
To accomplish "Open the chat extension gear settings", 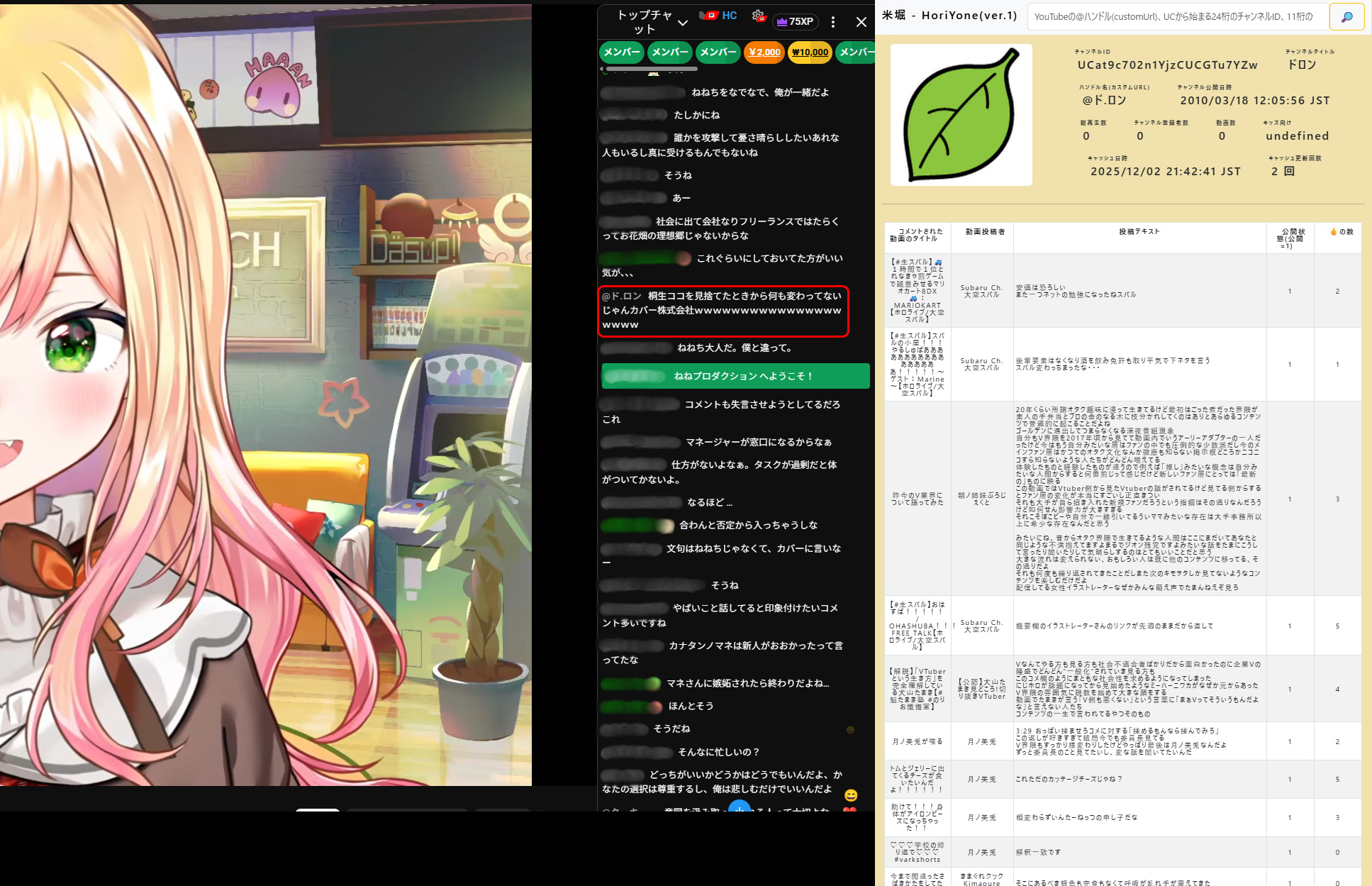I will (x=758, y=16).
